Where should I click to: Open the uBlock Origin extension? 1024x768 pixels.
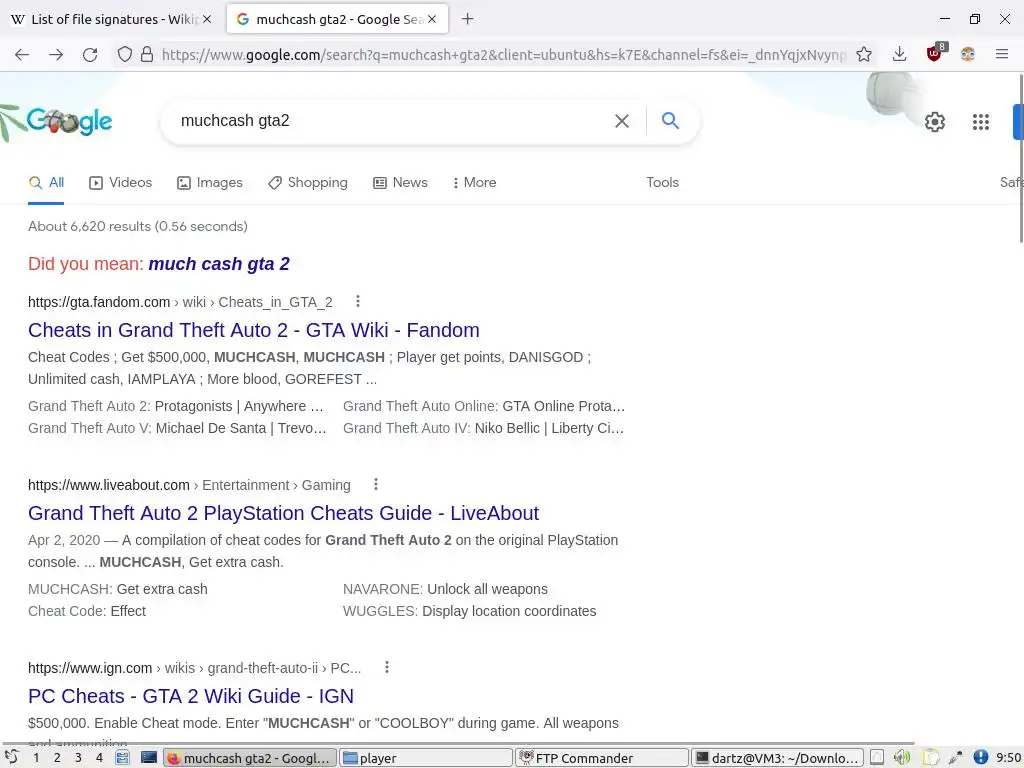[935, 54]
